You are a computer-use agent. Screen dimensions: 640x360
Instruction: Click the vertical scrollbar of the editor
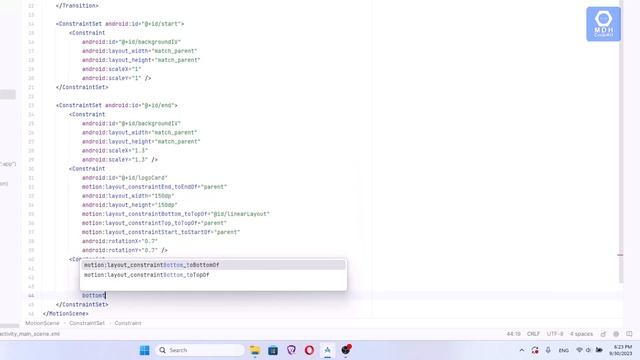621,141
